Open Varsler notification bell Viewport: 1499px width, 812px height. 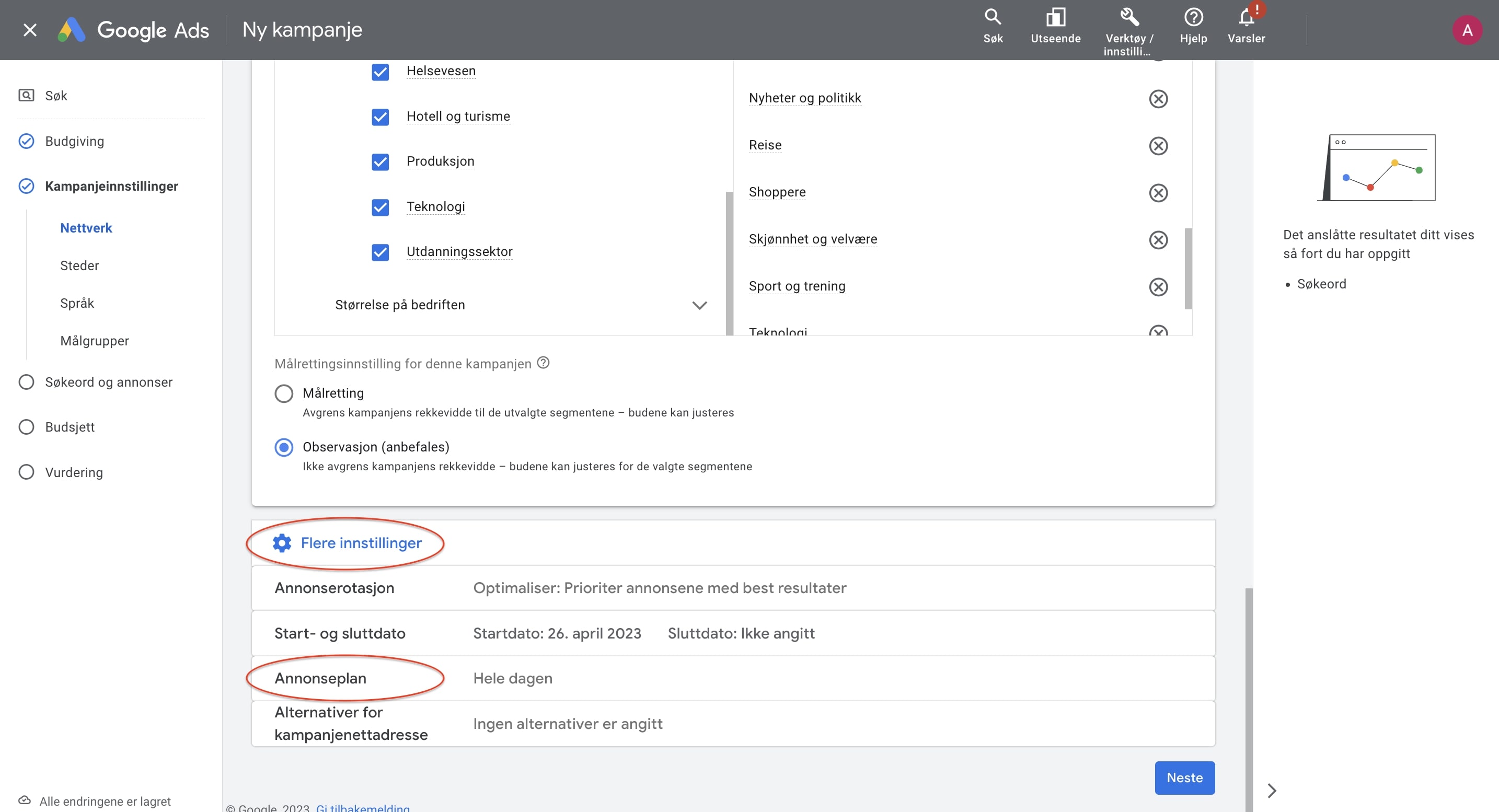pos(1246,17)
